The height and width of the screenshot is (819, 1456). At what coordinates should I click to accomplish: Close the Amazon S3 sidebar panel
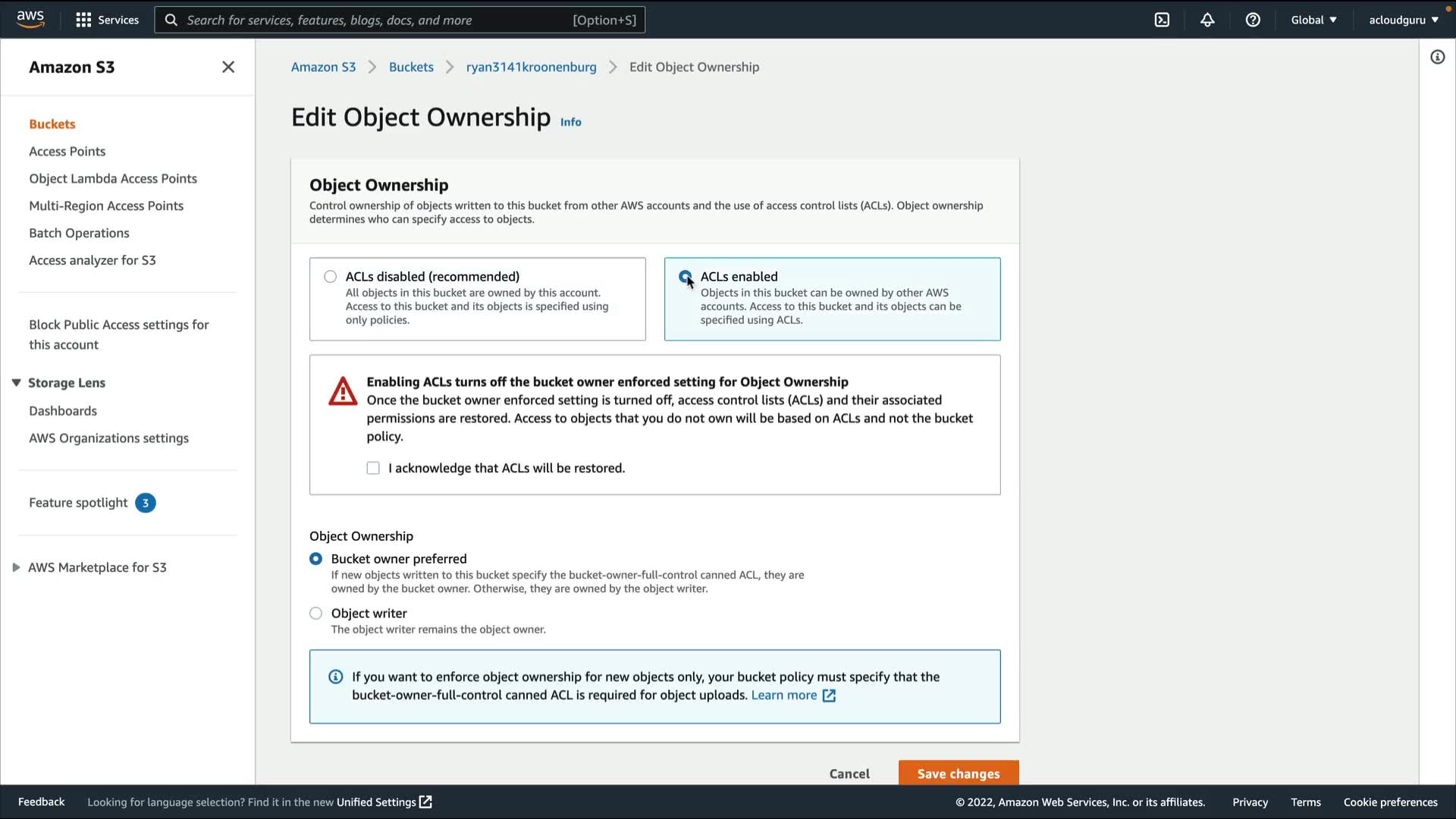[x=228, y=67]
